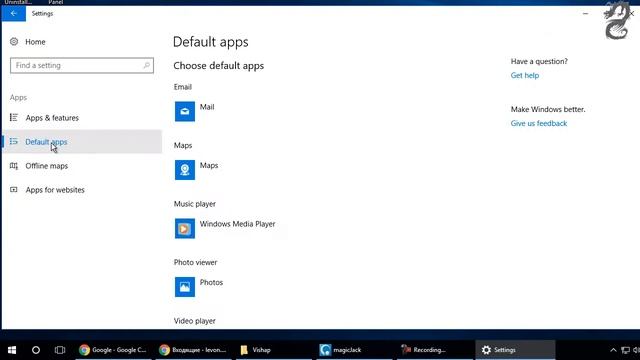Change photo viewer Photos label
Screen dimensions: 640x360
coord(211,282)
